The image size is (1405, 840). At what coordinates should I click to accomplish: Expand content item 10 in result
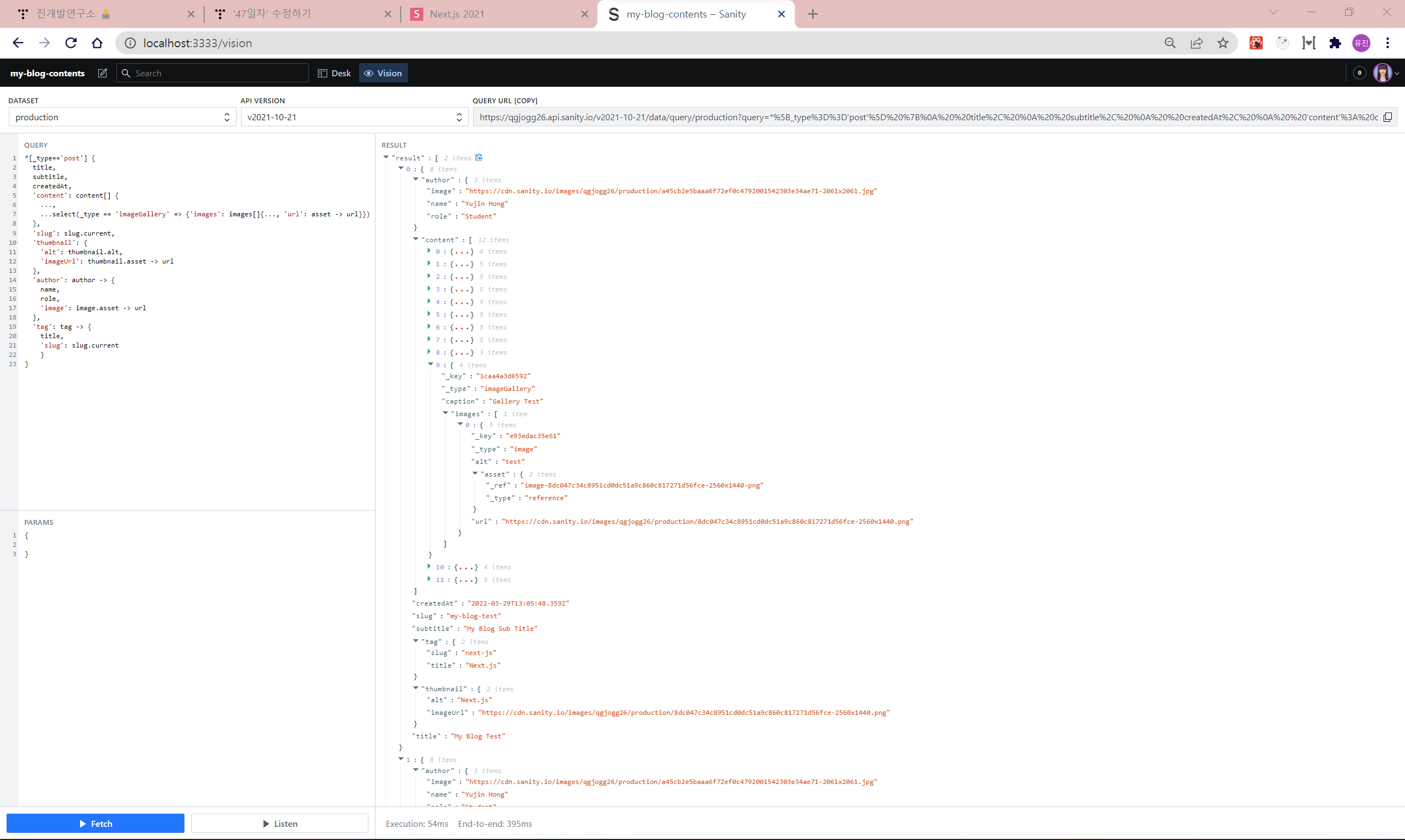pyautogui.click(x=429, y=566)
